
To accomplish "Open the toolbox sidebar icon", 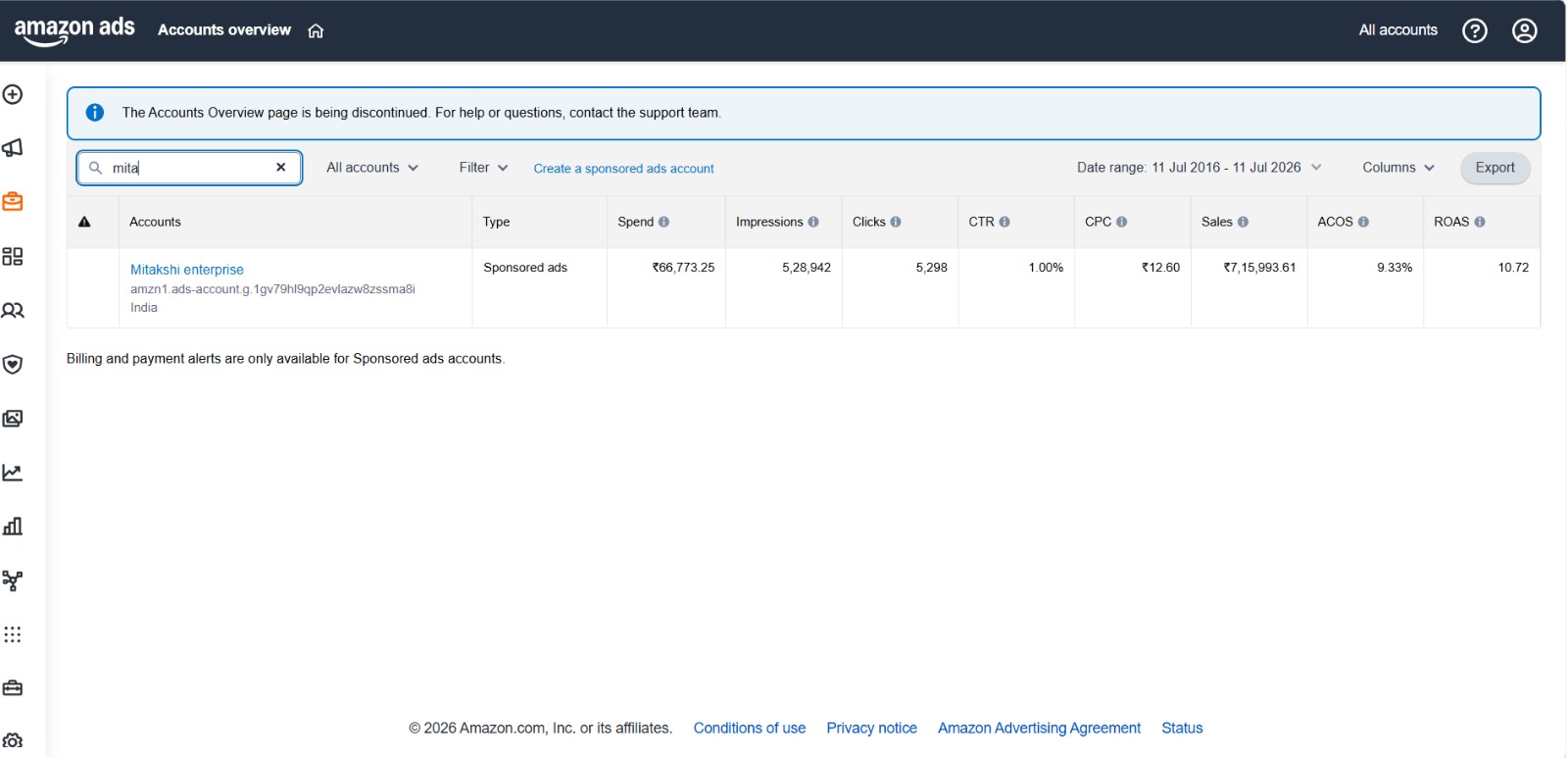I will (13, 688).
